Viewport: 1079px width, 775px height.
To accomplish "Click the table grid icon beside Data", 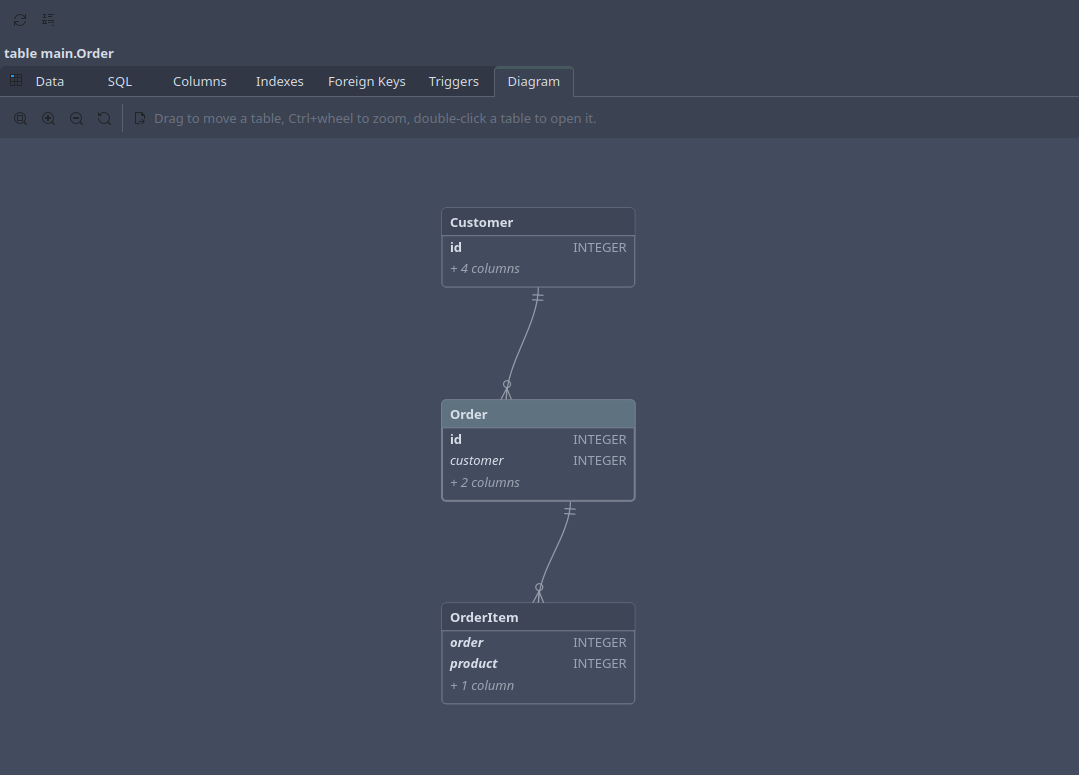I will pos(17,81).
